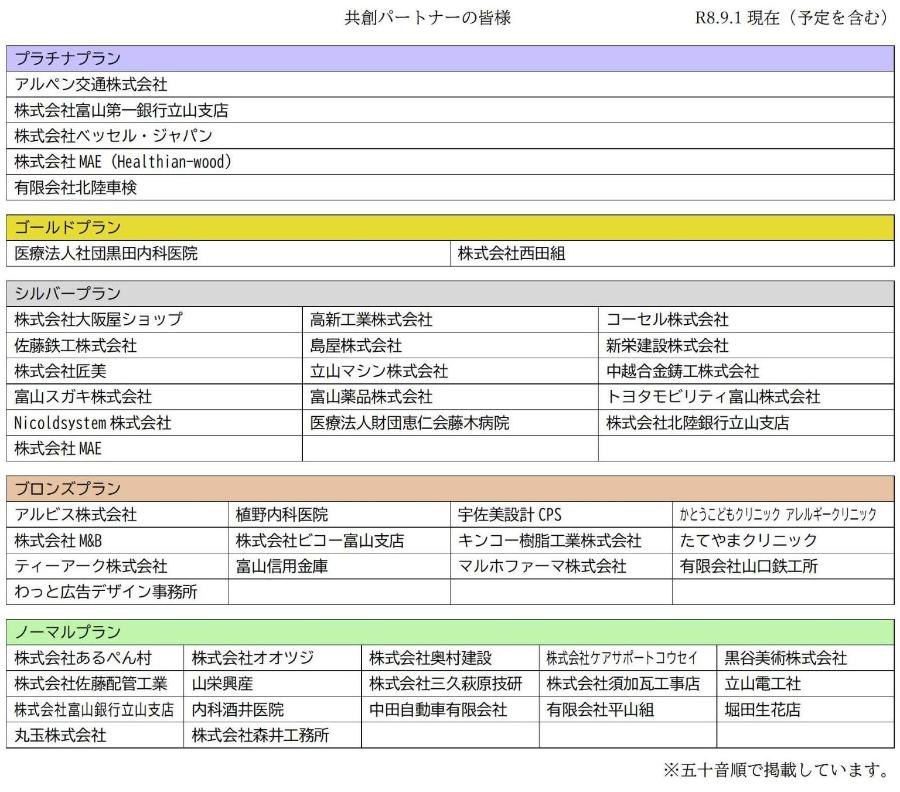The width and height of the screenshot is (900, 792).
Task: Click 株式会社西田組 cell
Action: (x=672, y=254)
